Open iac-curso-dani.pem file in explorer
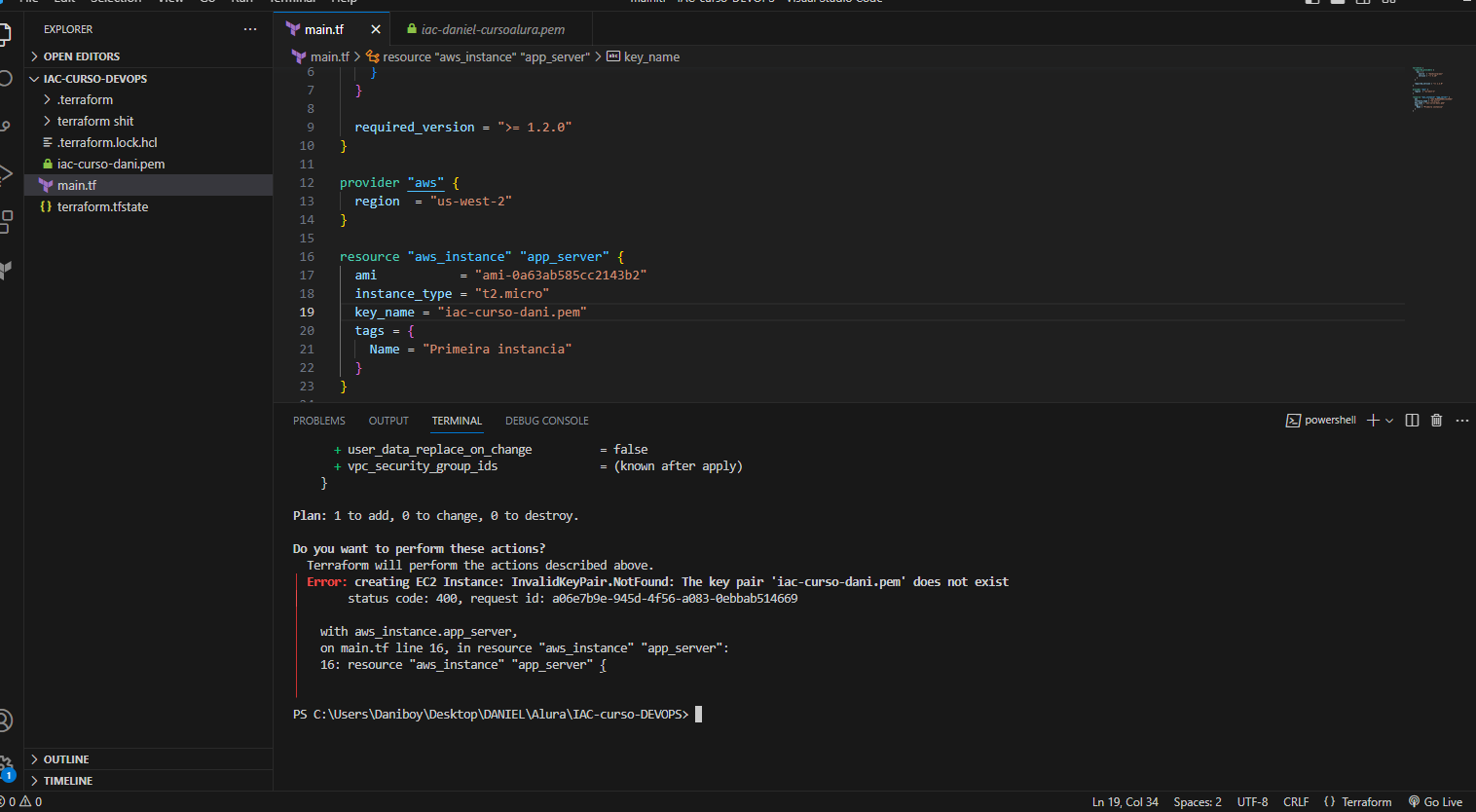Image resolution: width=1476 pixels, height=812 pixels. [x=148, y=164]
